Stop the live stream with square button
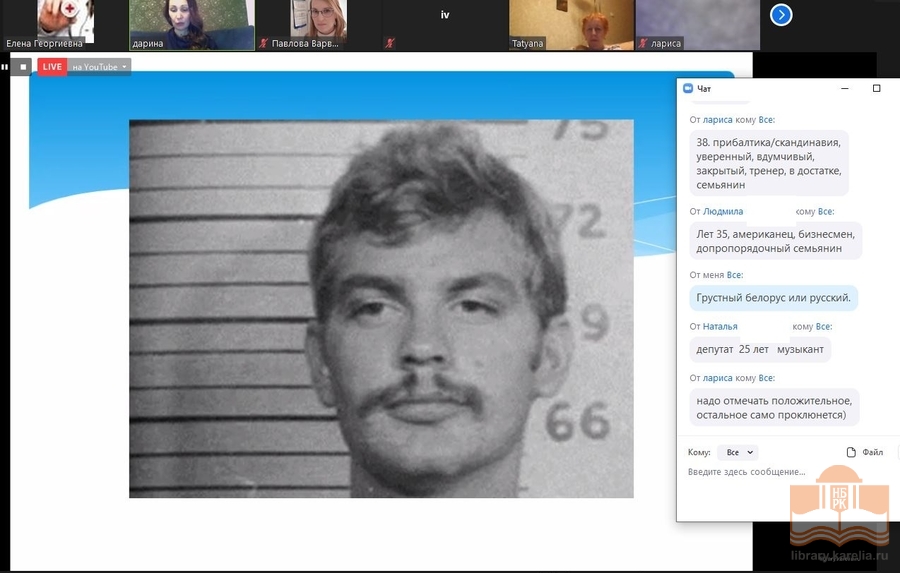900x573 pixels. point(23,67)
